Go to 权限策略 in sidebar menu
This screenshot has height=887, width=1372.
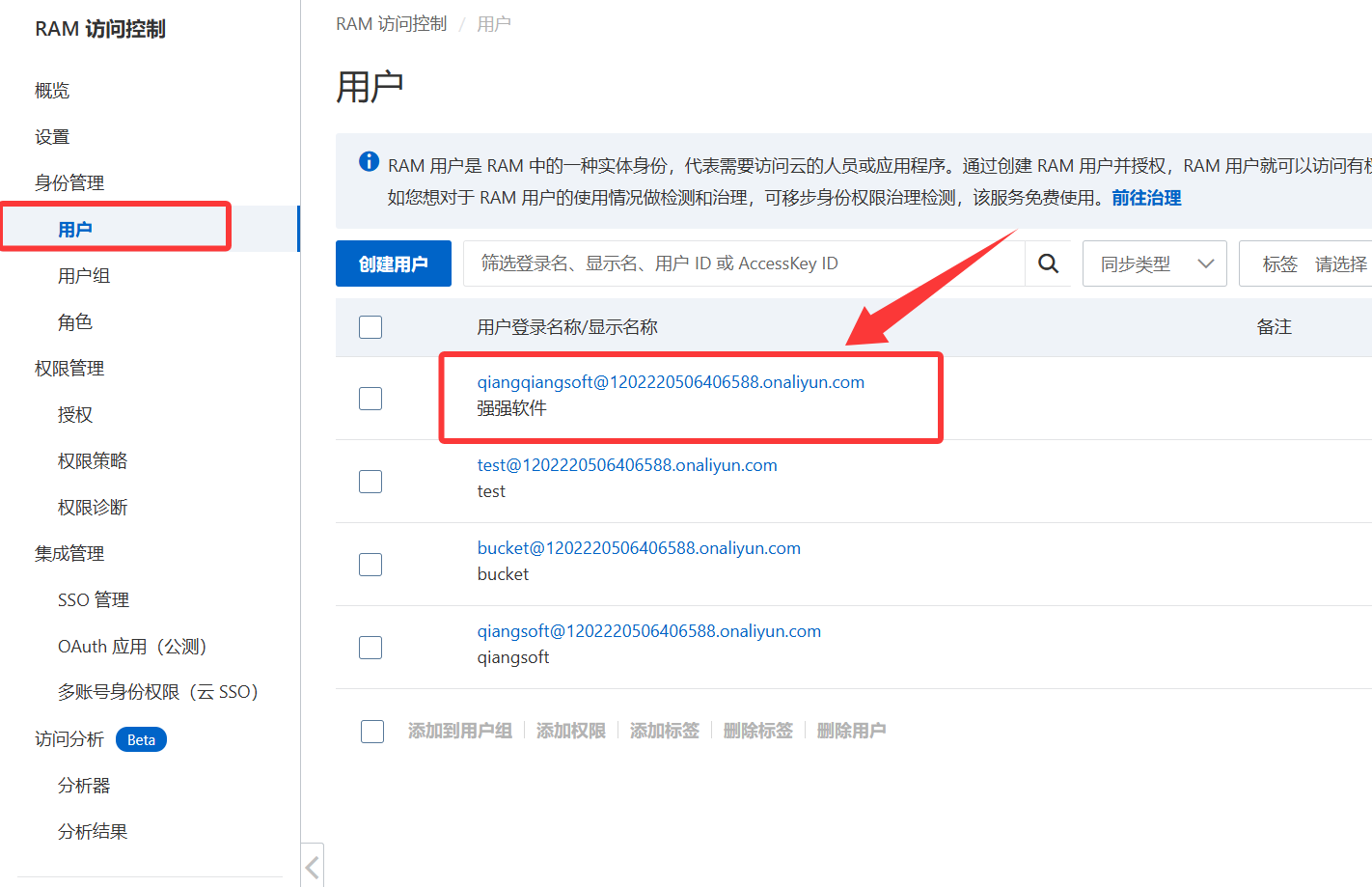tap(93, 460)
